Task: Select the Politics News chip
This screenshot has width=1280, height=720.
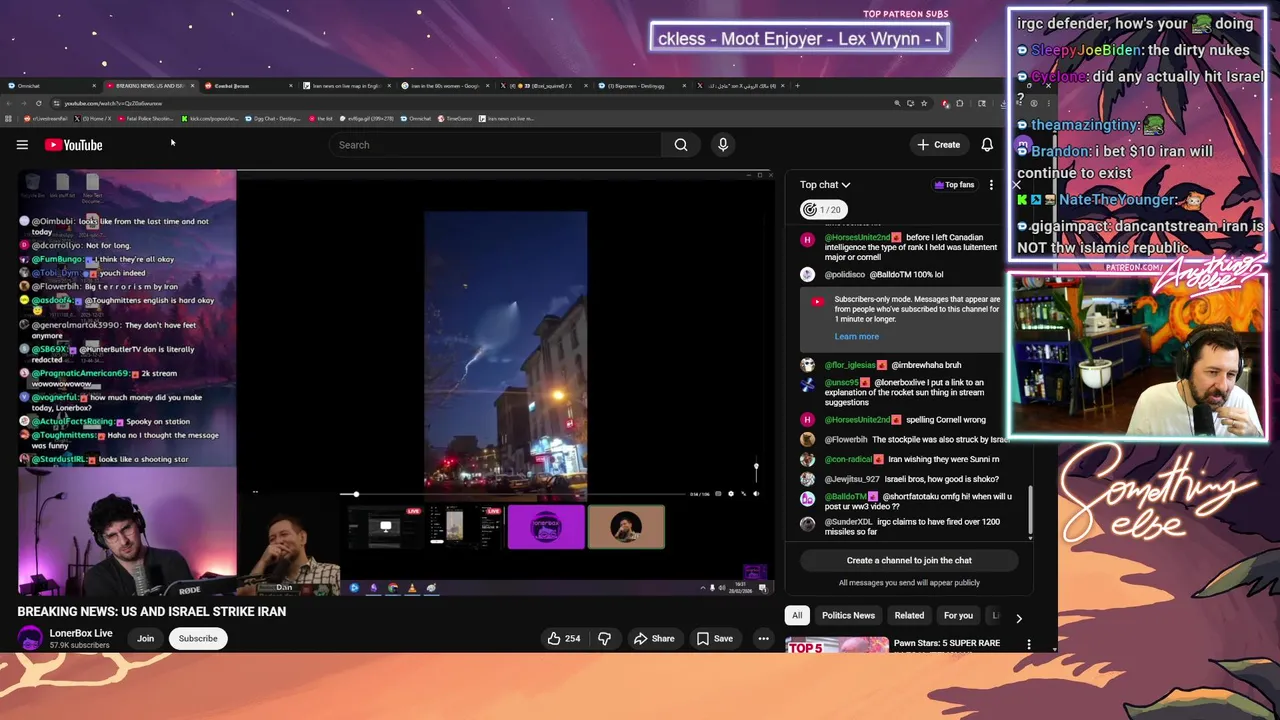Action: click(x=848, y=615)
